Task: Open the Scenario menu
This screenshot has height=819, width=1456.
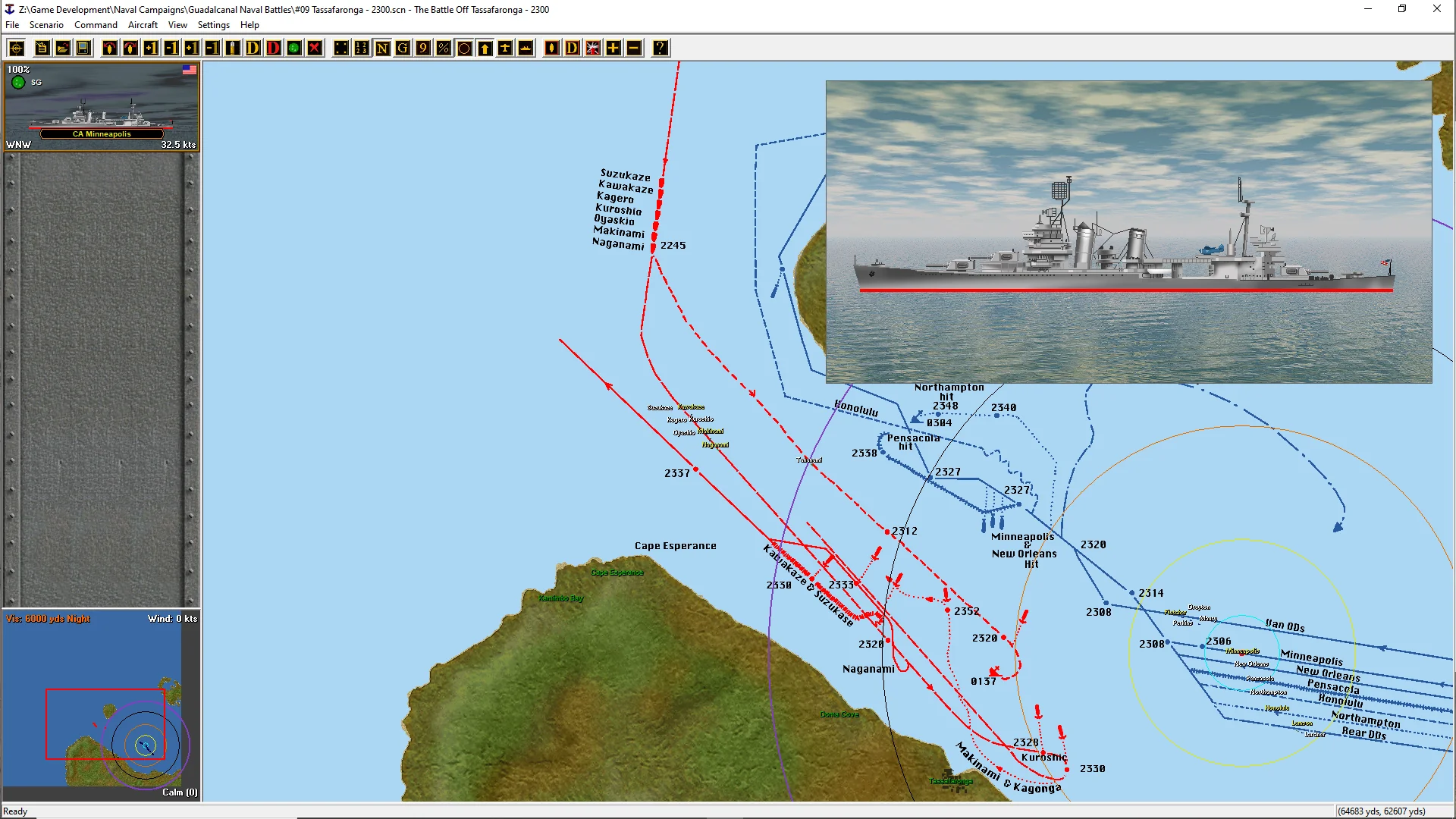Action: (x=46, y=25)
